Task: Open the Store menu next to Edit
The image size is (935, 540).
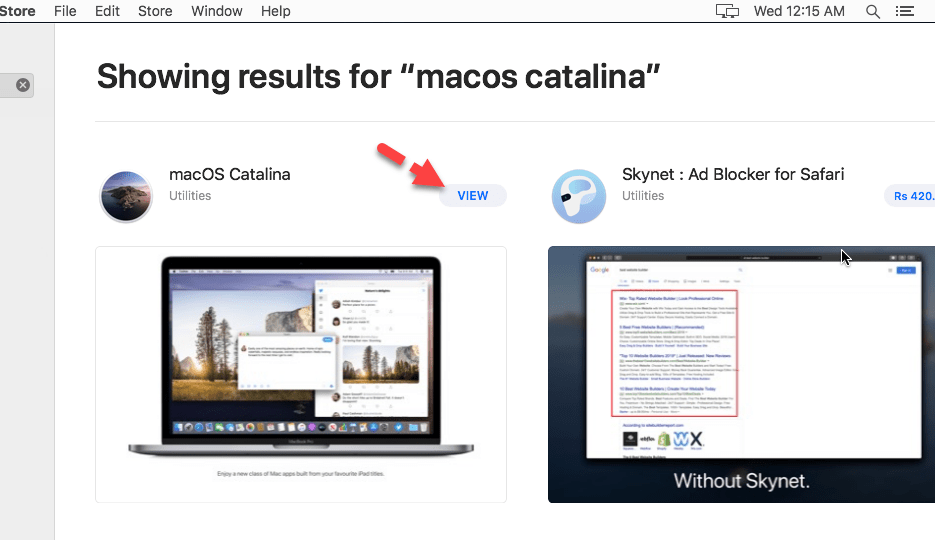Action: (155, 12)
